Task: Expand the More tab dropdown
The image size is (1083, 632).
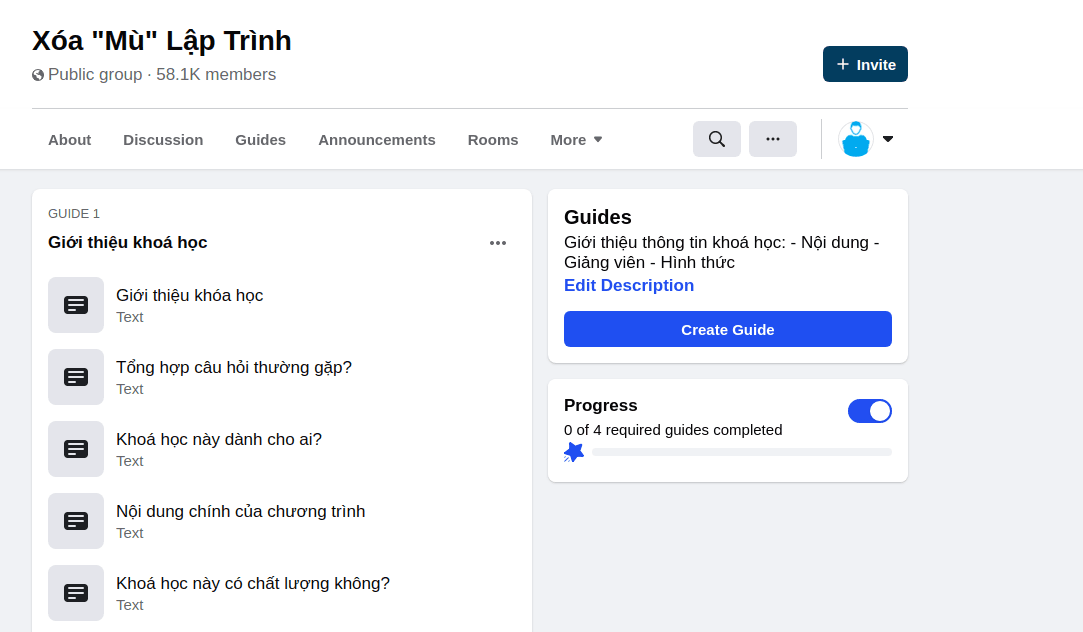Action: (576, 140)
